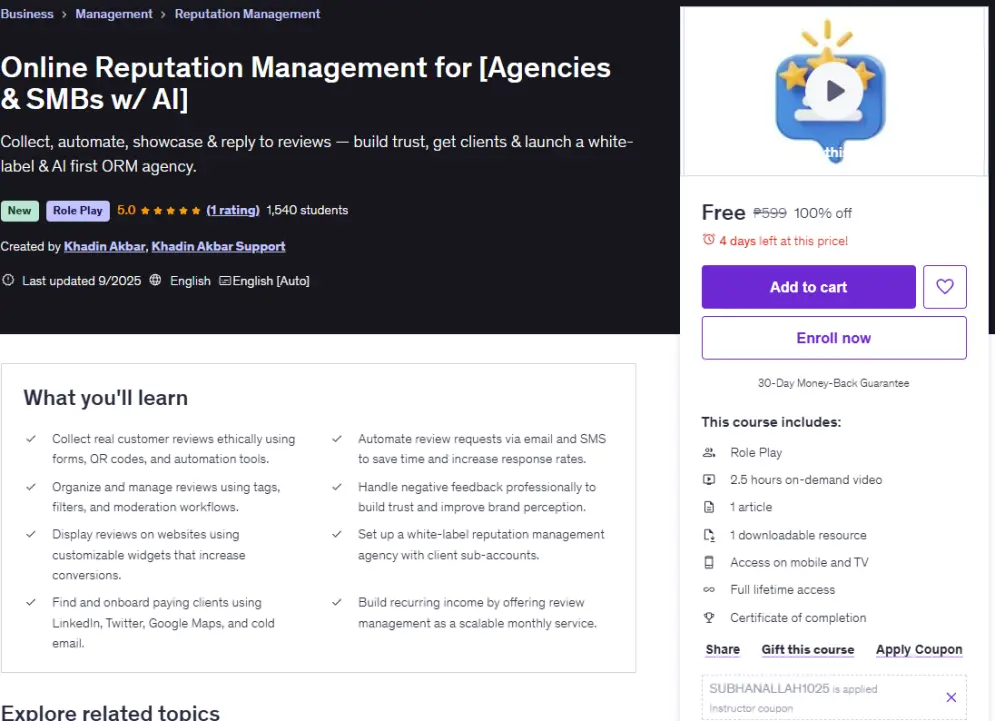995x721 pixels.
Task: Click the Access on mobile and TV text
Action: point(799,562)
